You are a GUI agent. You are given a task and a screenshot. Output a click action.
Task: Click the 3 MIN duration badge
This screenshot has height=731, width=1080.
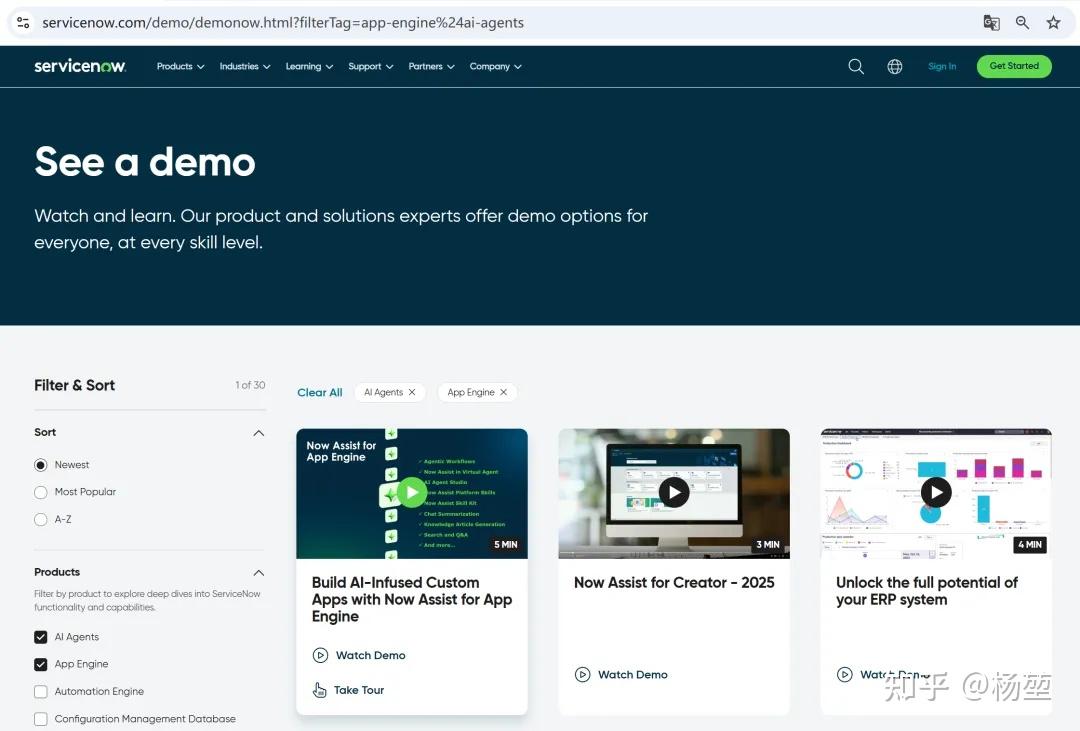[767, 544]
